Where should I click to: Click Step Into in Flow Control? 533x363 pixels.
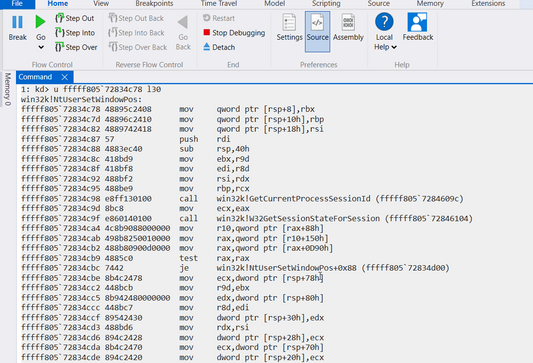pyautogui.click(x=75, y=33)
